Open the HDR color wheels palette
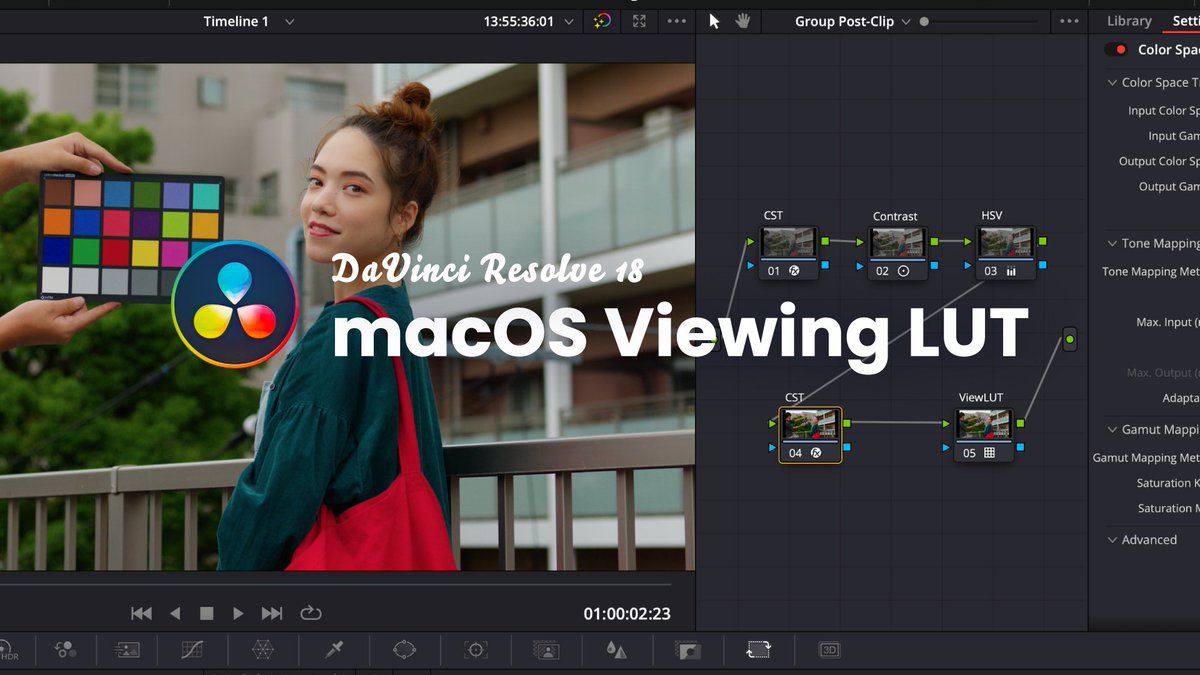 click(9, 650)
